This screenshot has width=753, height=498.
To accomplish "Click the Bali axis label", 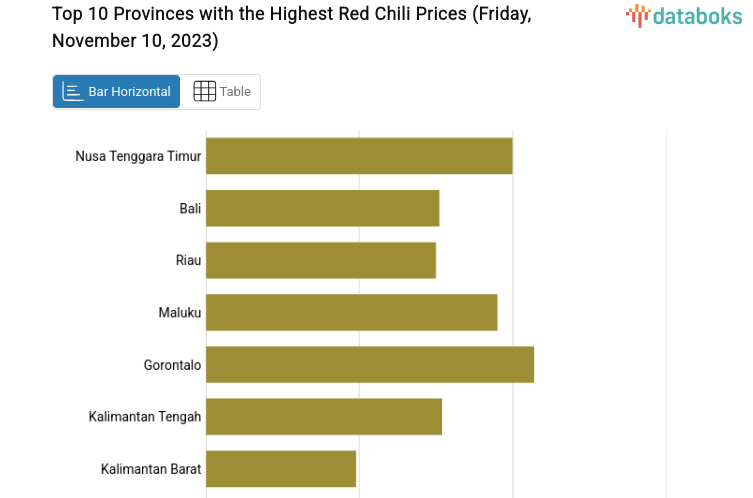I will (x=190, y=208).
